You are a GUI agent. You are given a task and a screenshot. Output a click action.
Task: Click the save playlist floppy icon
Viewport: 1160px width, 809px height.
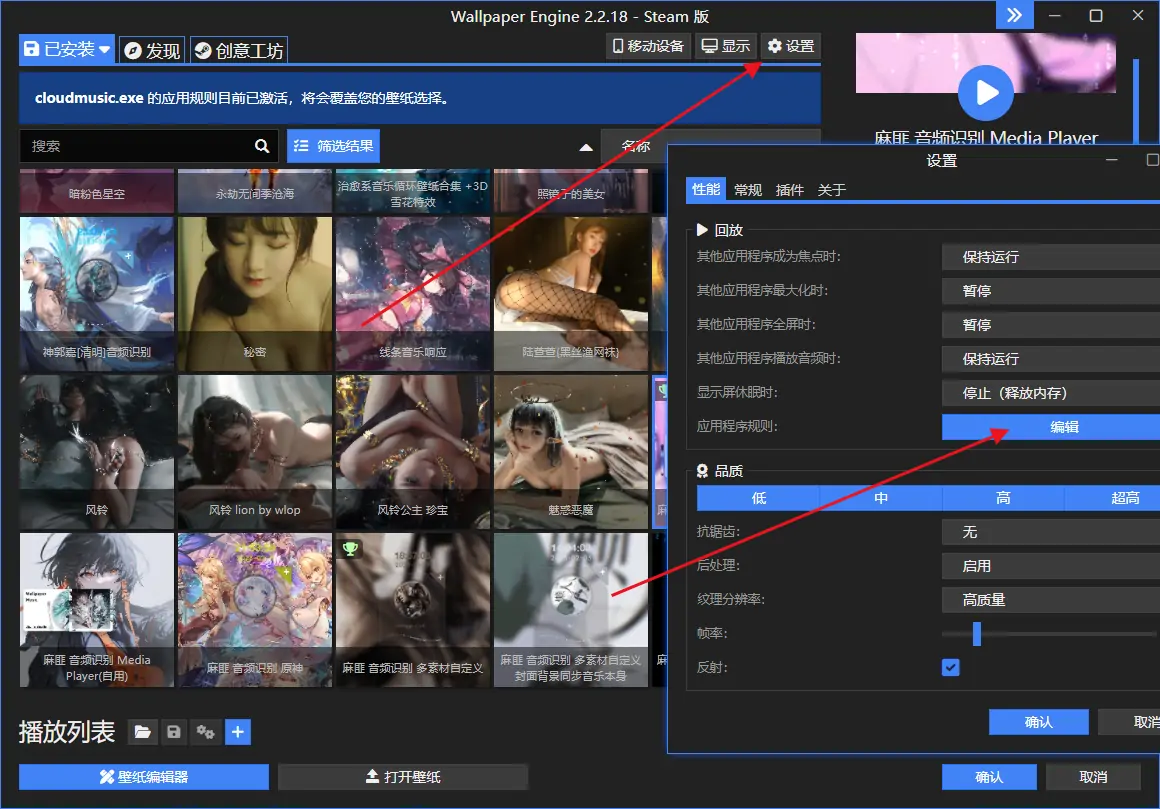174,733
